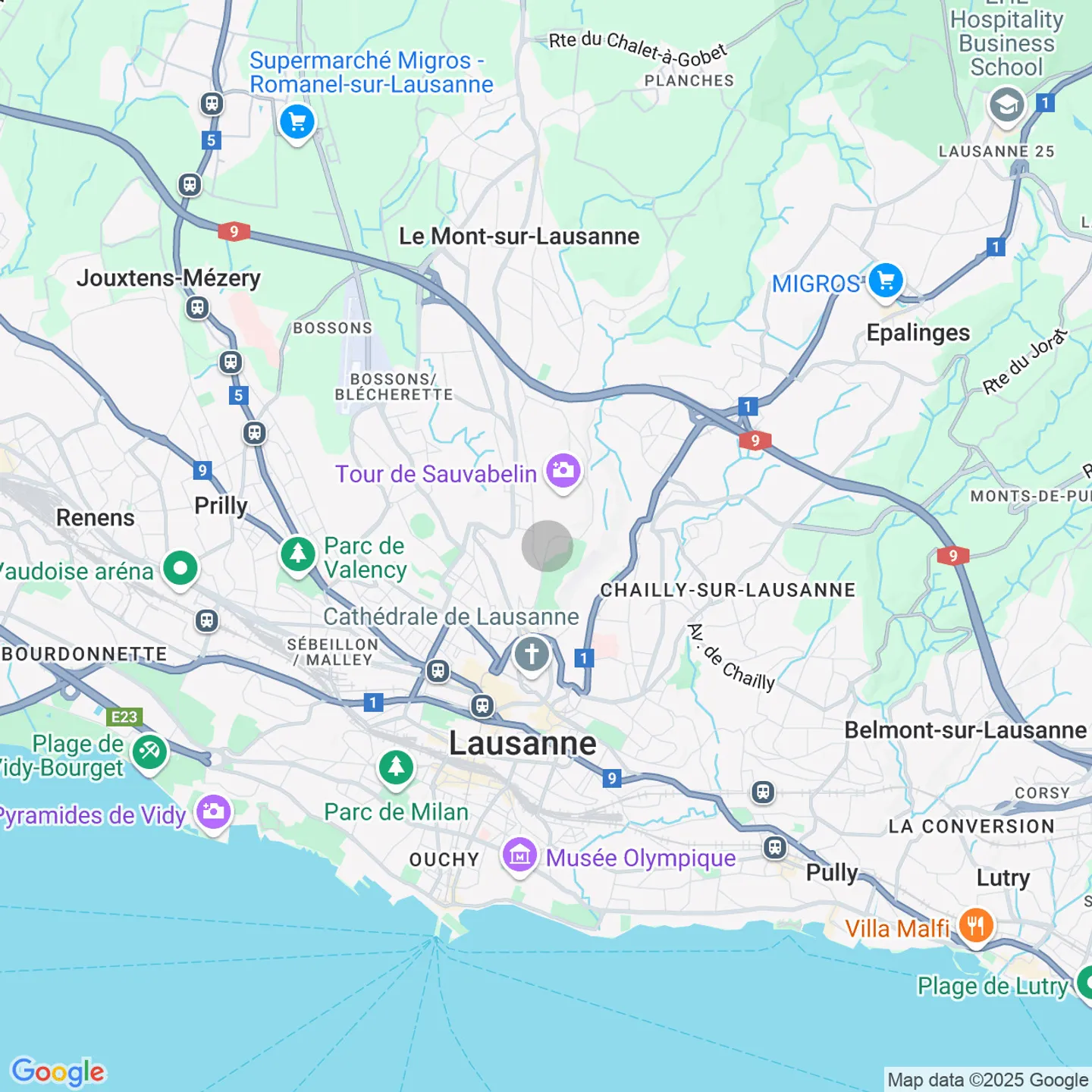
Task: Select the Tour de Sauvabelin text label
Action: (x=435, y=474)
